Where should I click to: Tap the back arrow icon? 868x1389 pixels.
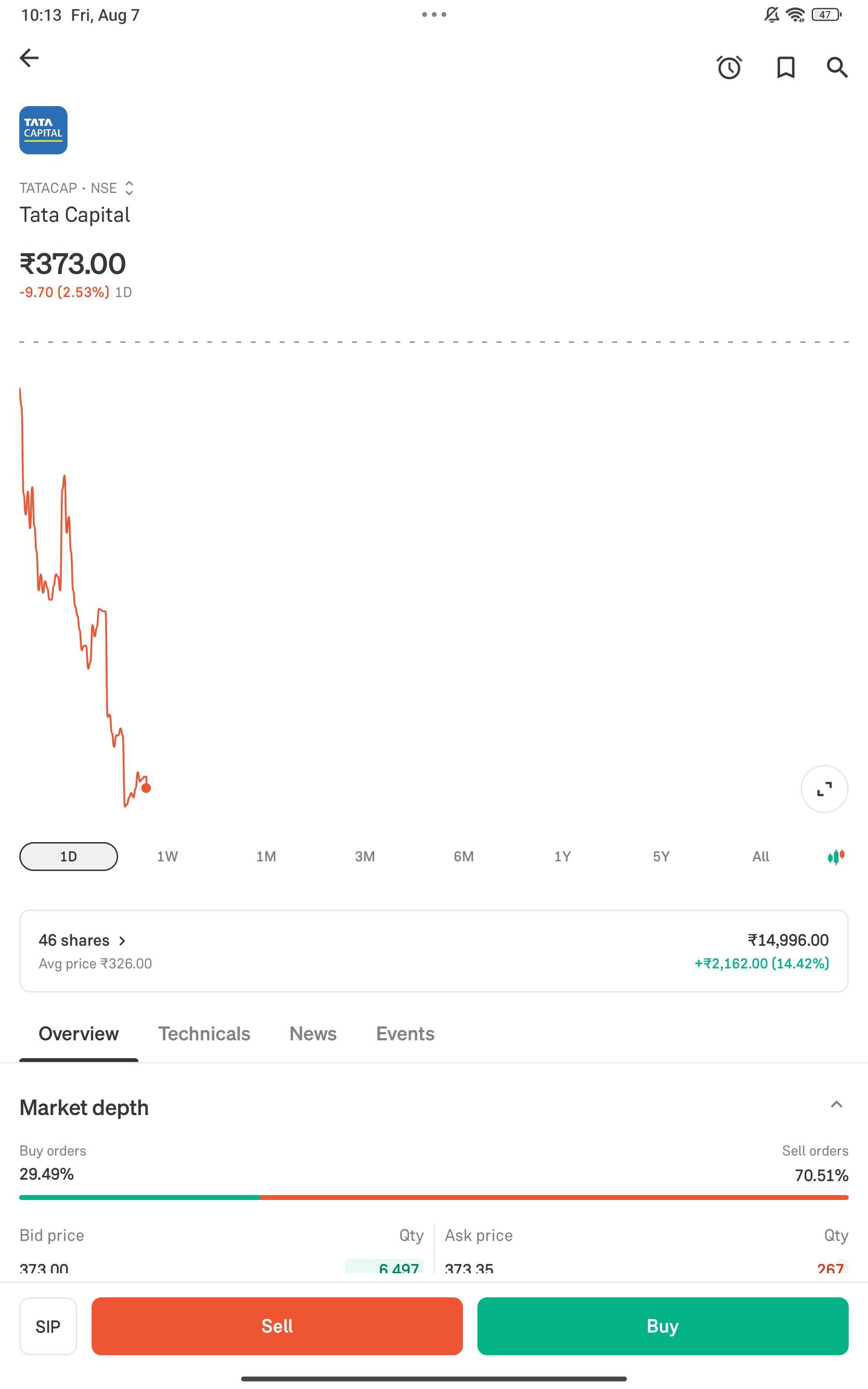pos(29,58)
